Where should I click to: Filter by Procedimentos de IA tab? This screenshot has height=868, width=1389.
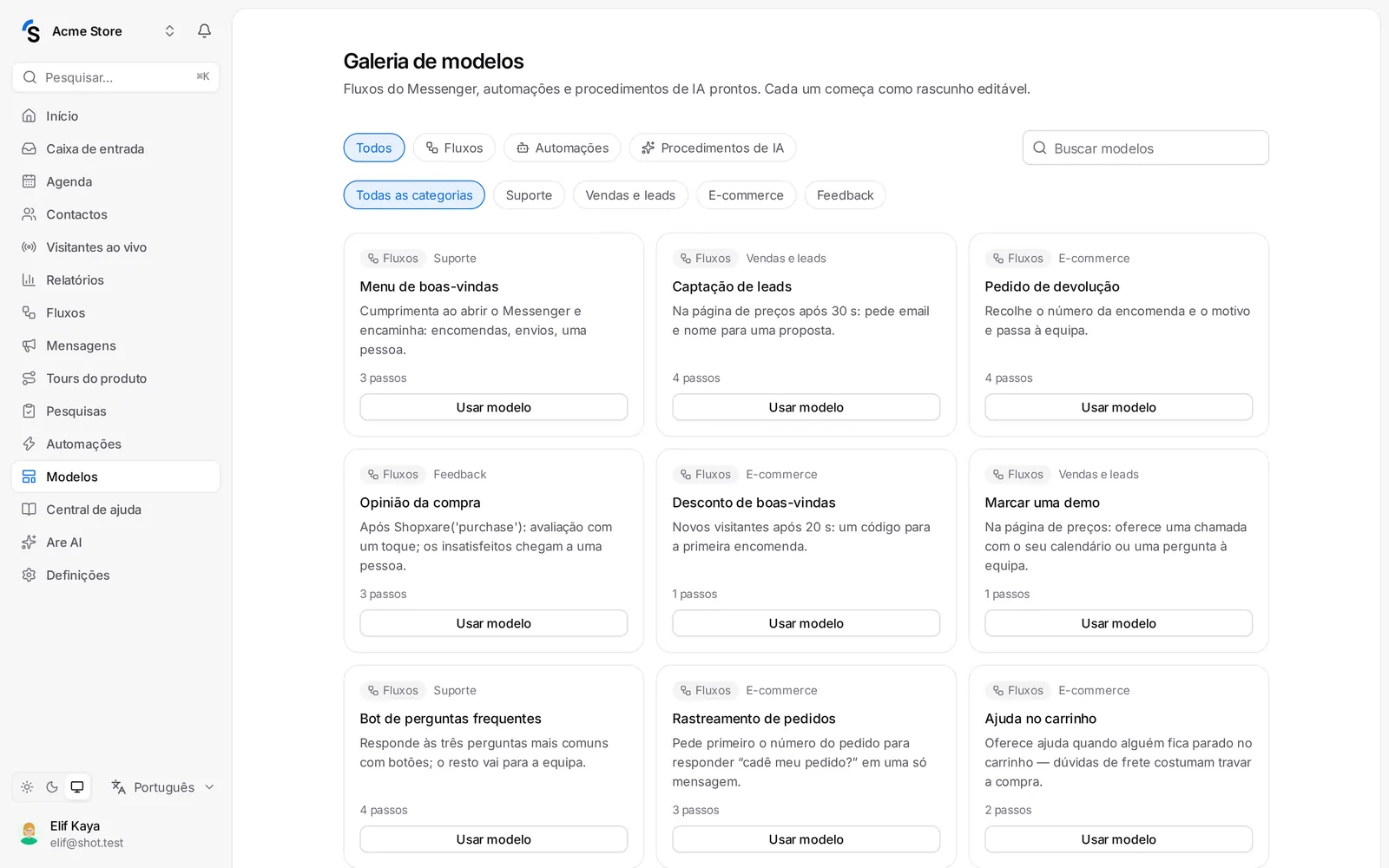tap(713, 148)
